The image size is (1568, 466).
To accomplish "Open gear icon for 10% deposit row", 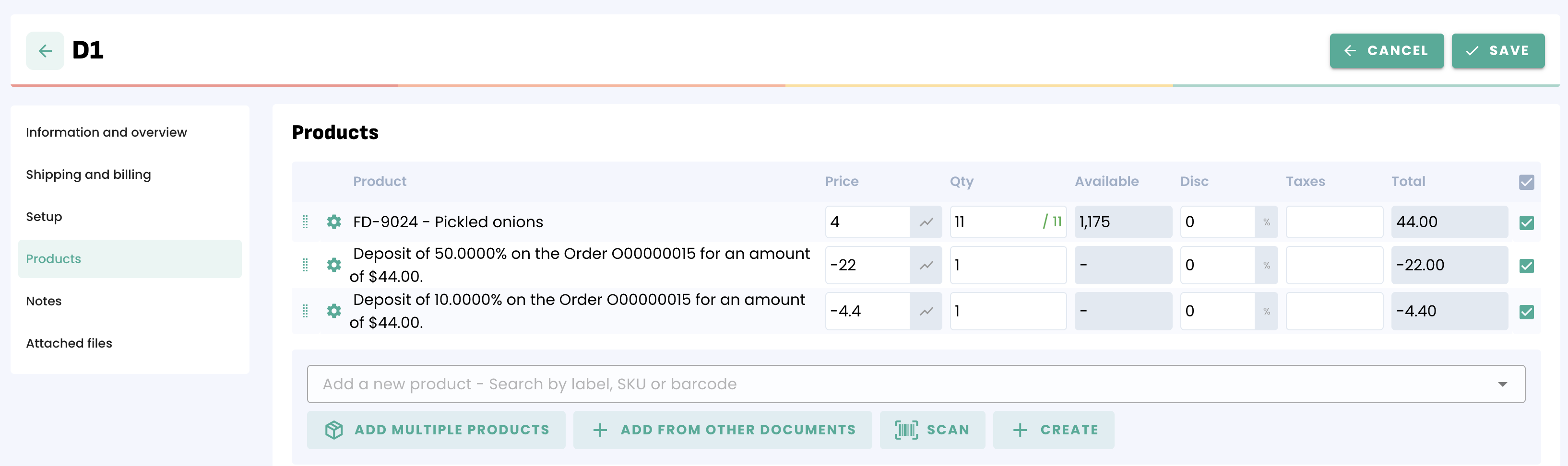I will click(x=333, y=312).
